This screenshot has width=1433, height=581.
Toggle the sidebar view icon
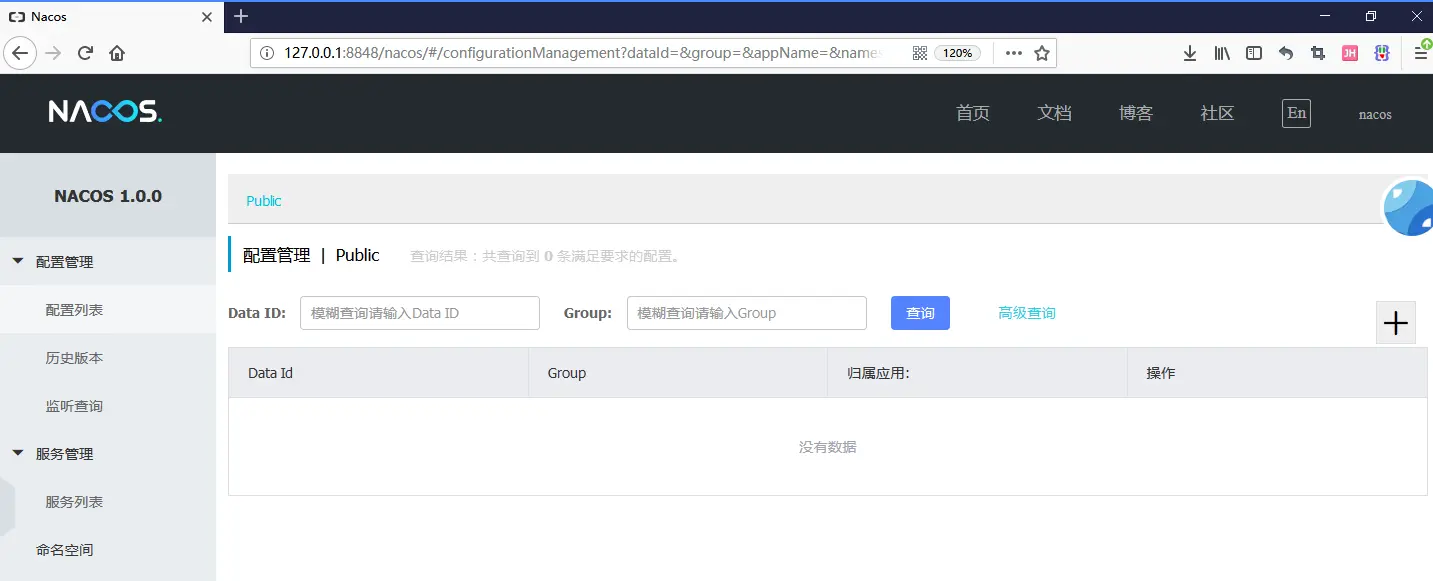coord(1254,53)
